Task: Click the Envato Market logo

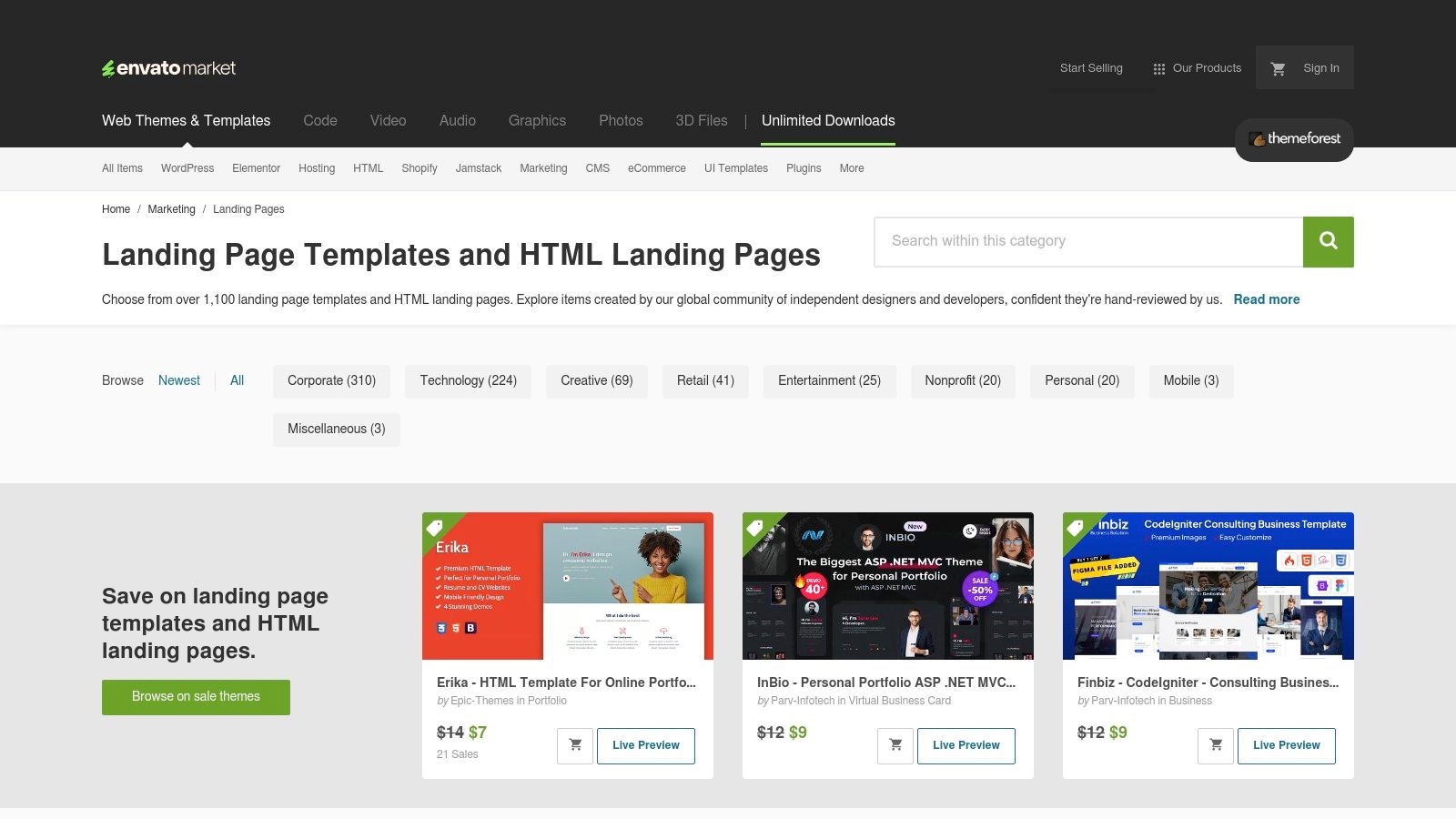Action: point(168,68)
